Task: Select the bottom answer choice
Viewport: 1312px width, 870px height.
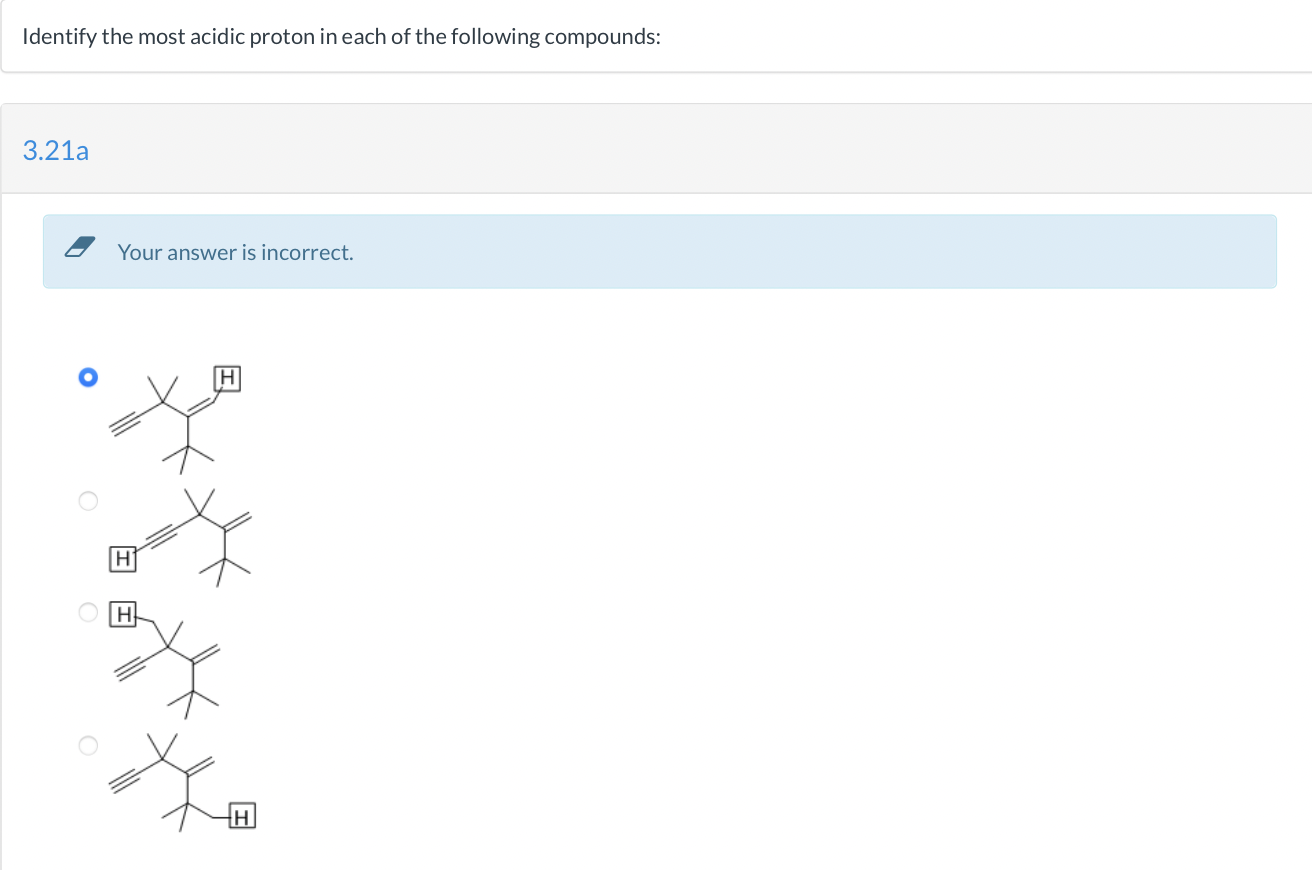Action: 88,744
